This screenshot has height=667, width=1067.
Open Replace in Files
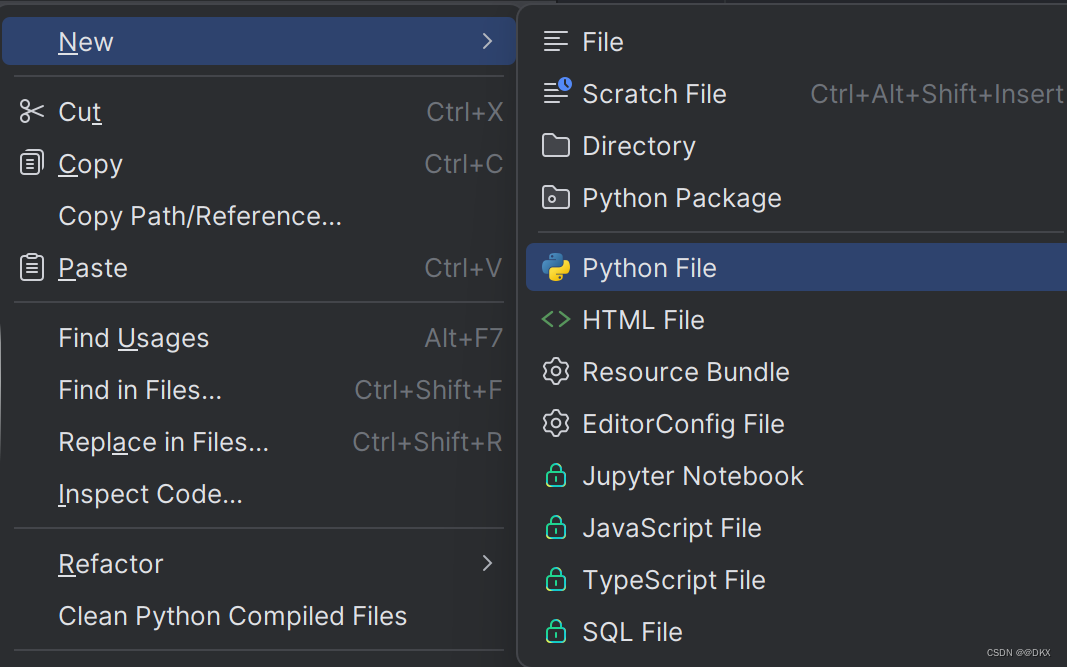point(162,441)
